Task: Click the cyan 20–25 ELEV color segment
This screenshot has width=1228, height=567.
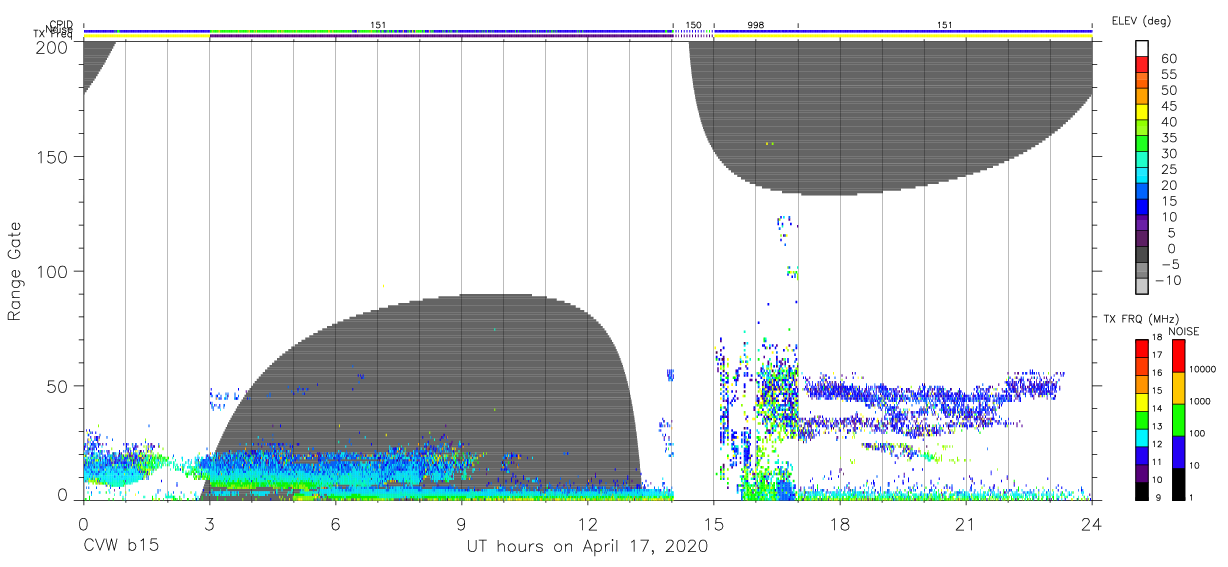Action: [x=1142, y=174]
